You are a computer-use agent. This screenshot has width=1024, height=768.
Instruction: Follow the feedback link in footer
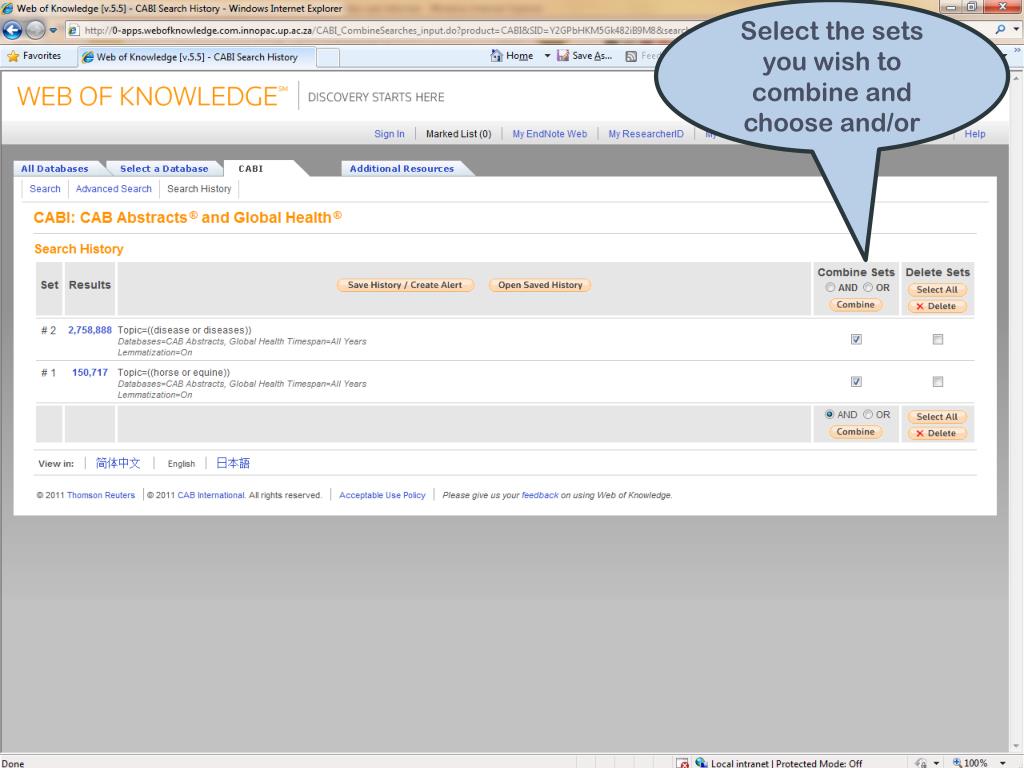coord(539,495)
